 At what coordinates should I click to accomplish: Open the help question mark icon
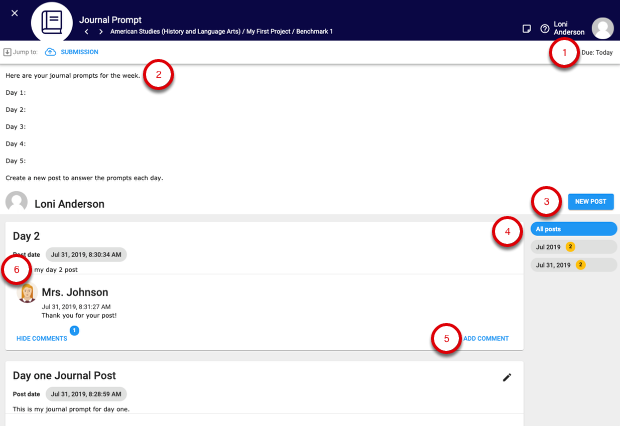pyautogui.click(x=544, y=29)
